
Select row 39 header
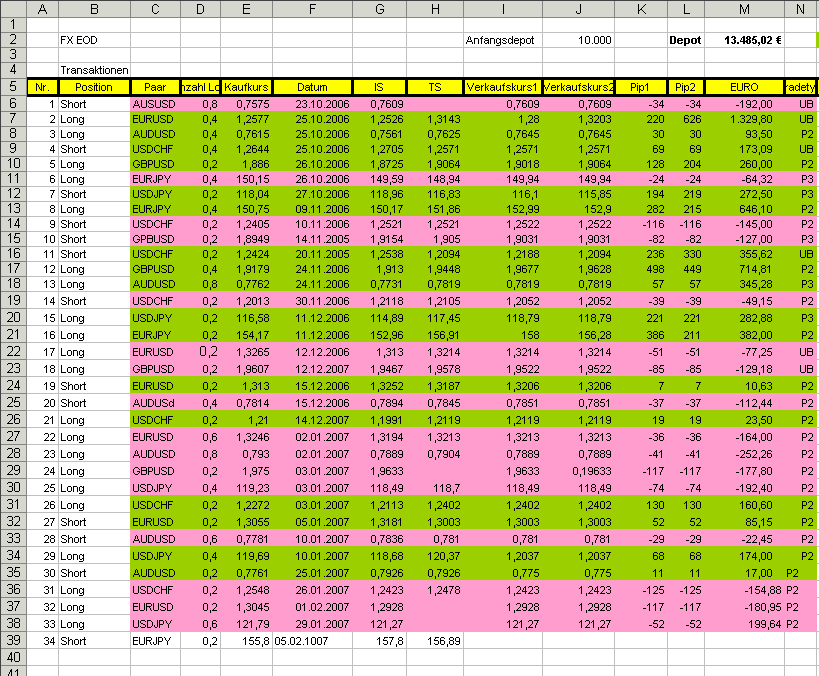pos(13,641)
